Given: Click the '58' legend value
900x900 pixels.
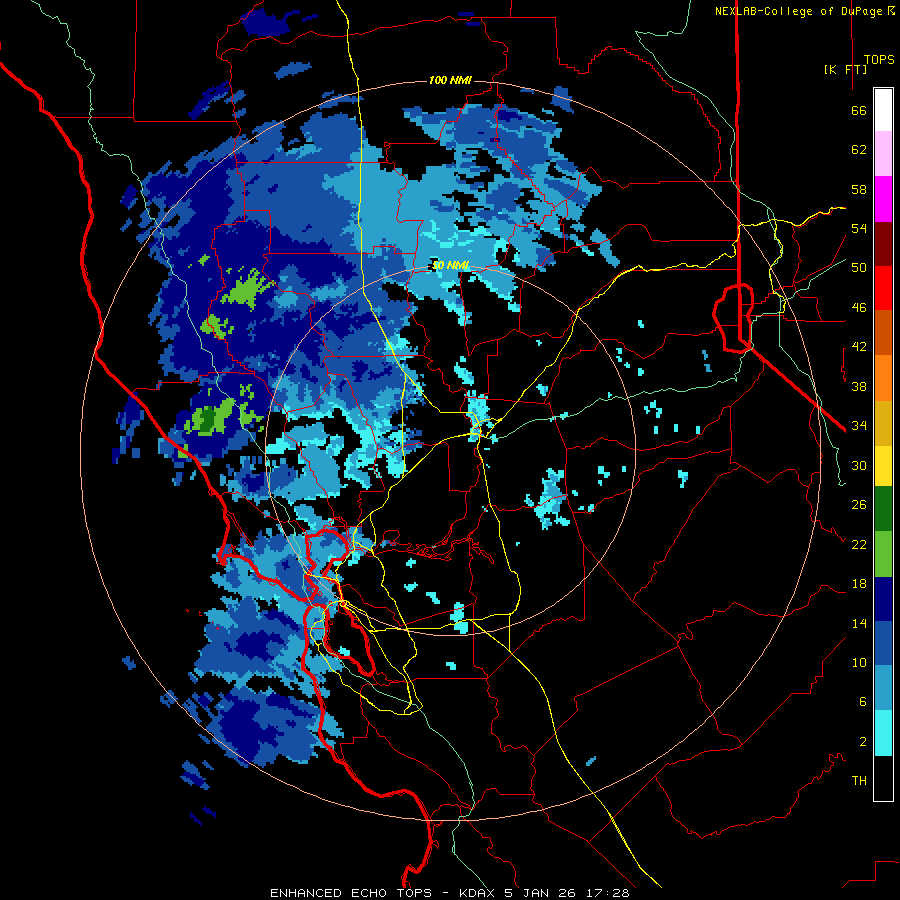Looking at the screenshot, I should coord(859,189).
